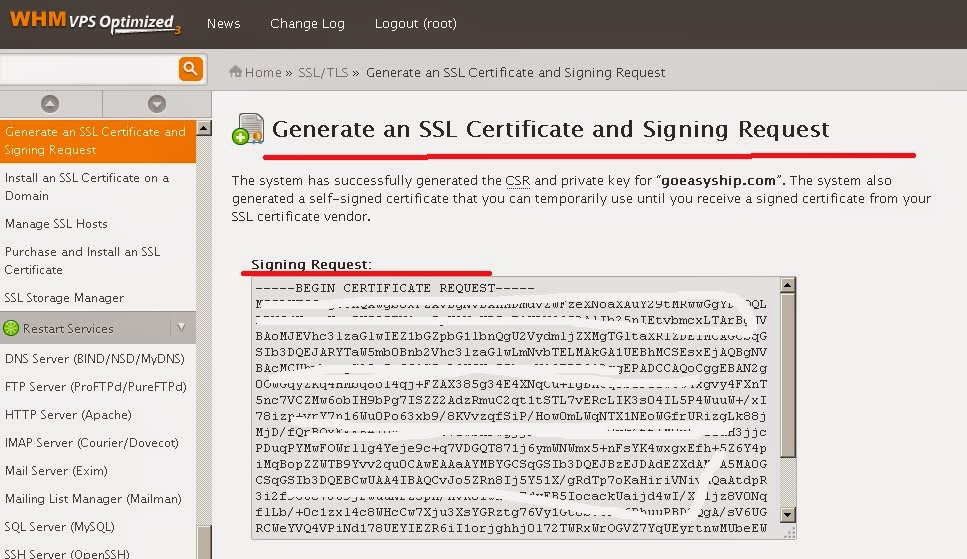The image size is (967, 559).
Task: Click the sidebar collapse up-arrow button
Action: pyautogui.click(x=50, y=104)
